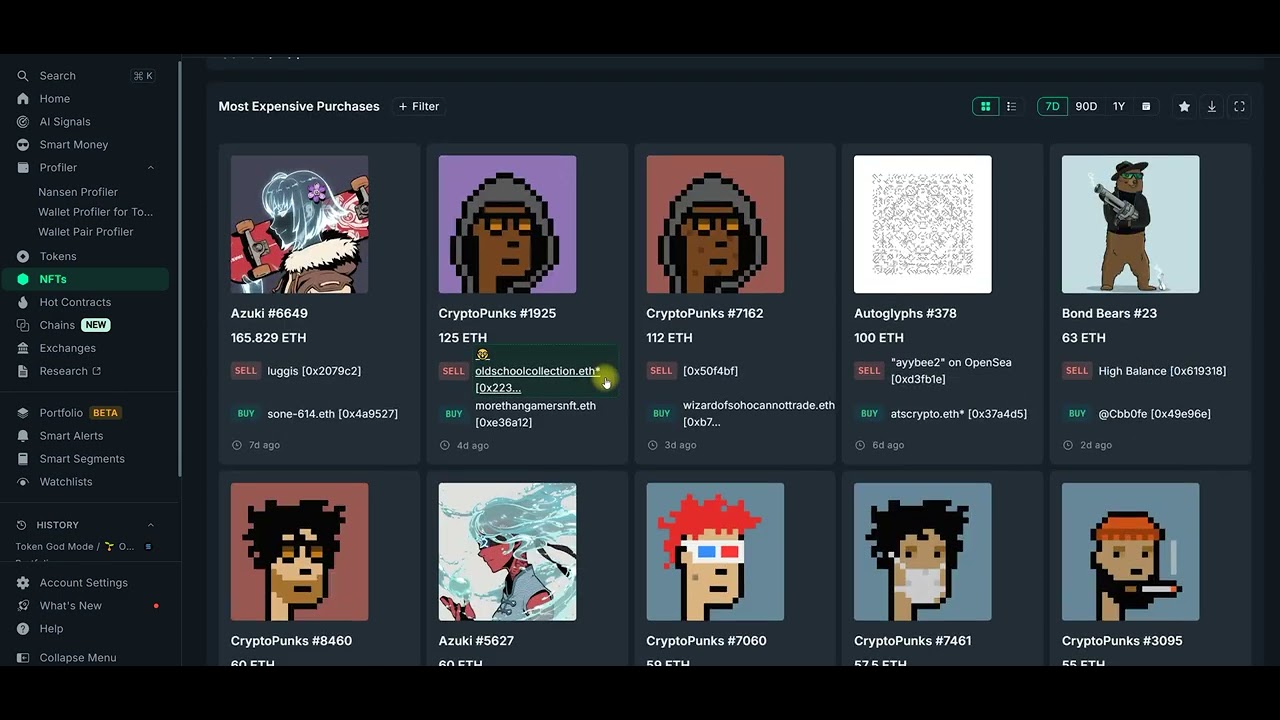
Task: Switch to grid view
Action: pos(985,107)
